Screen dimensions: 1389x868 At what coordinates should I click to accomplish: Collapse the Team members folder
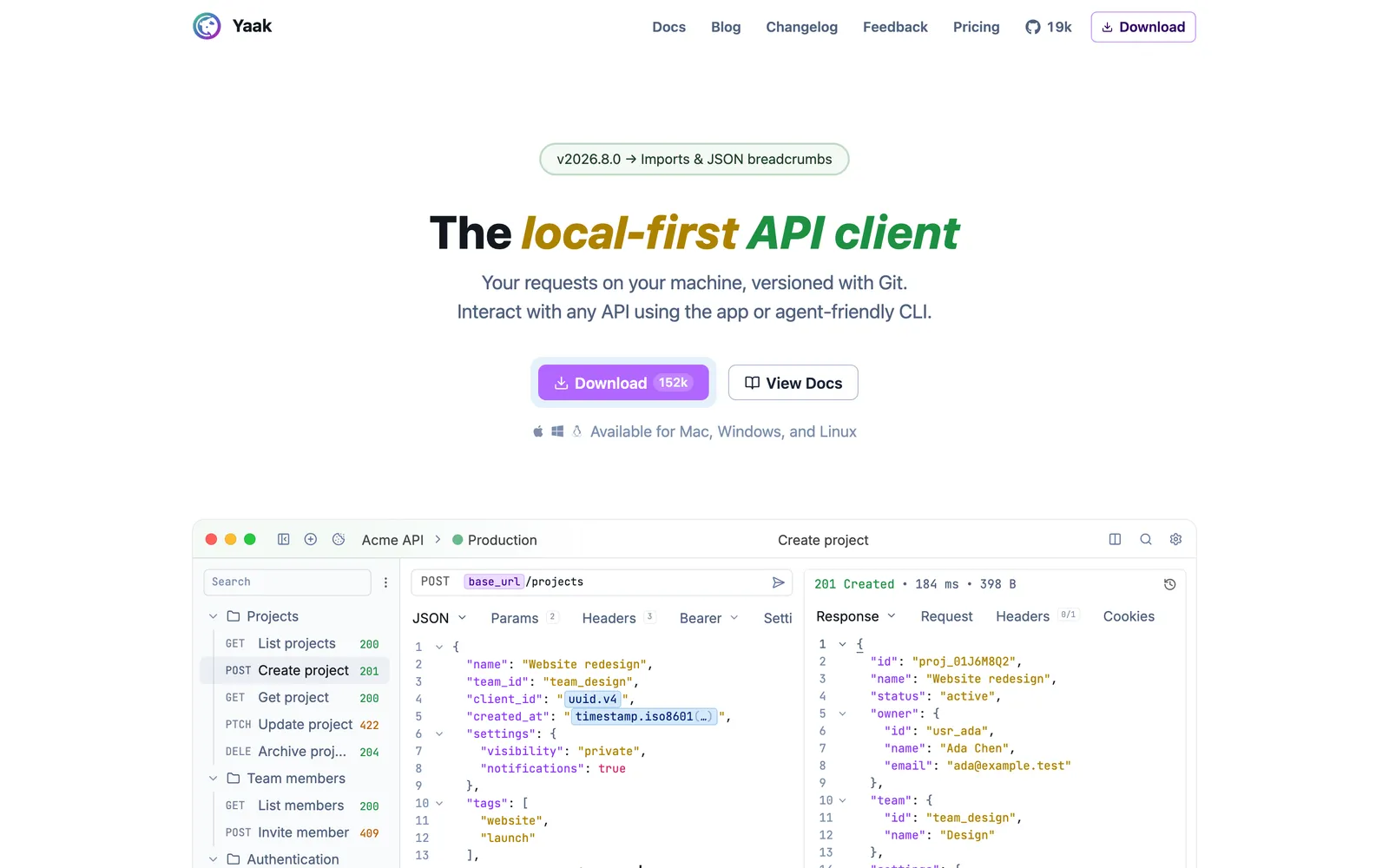click(213, 779)
